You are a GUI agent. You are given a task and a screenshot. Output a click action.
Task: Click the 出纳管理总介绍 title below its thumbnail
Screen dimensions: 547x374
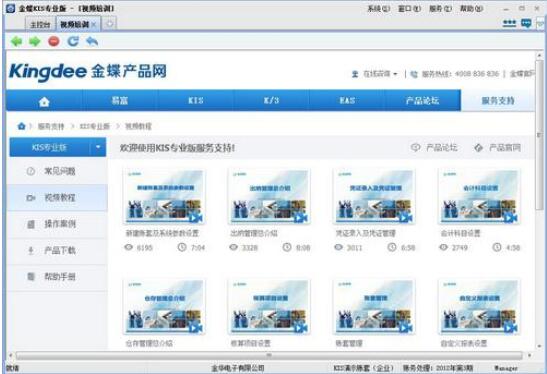[x=254, y=233]
